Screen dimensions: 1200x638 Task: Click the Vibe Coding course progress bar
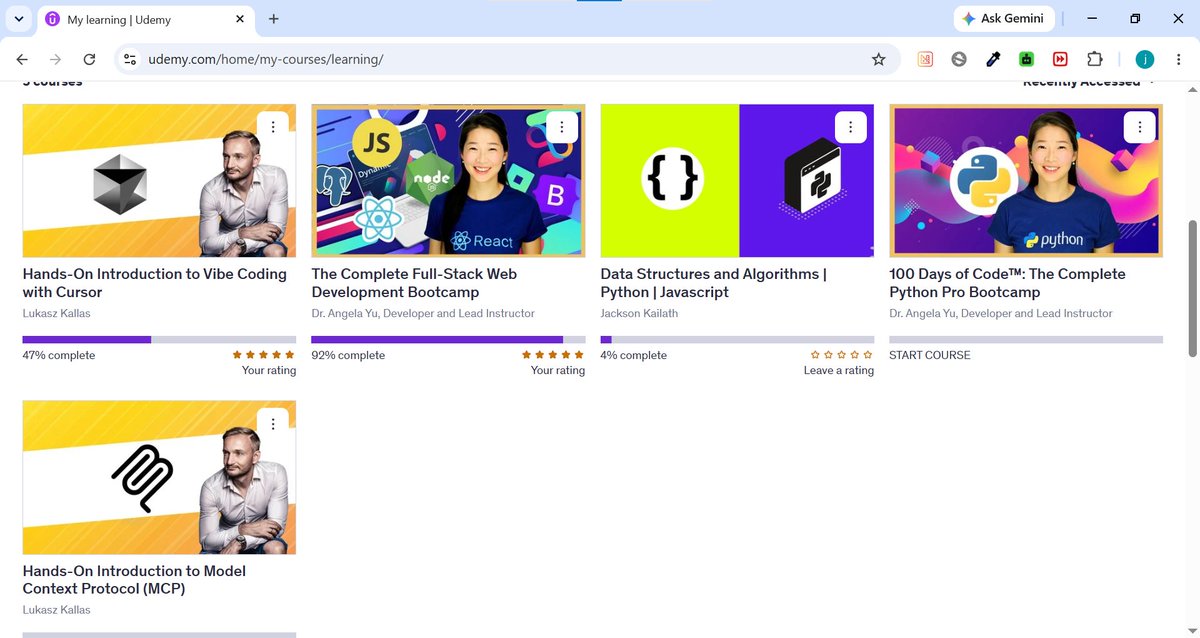pos(159,340)
